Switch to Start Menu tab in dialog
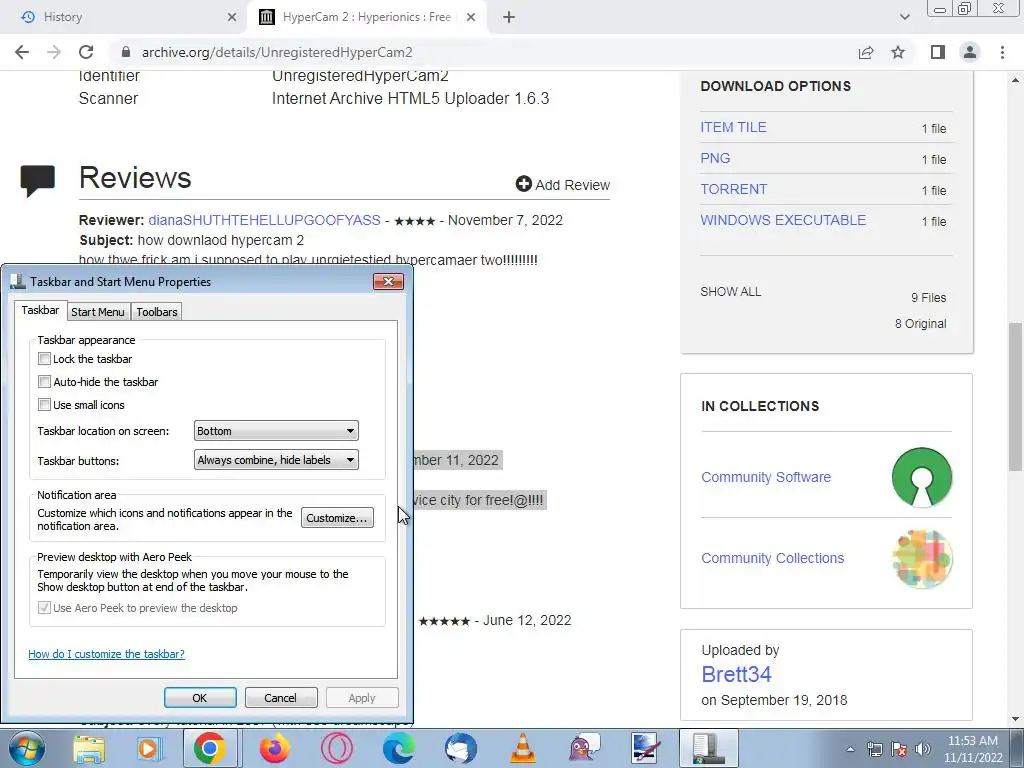Viewport: 1024px width, 768px height. click(97, 312)
